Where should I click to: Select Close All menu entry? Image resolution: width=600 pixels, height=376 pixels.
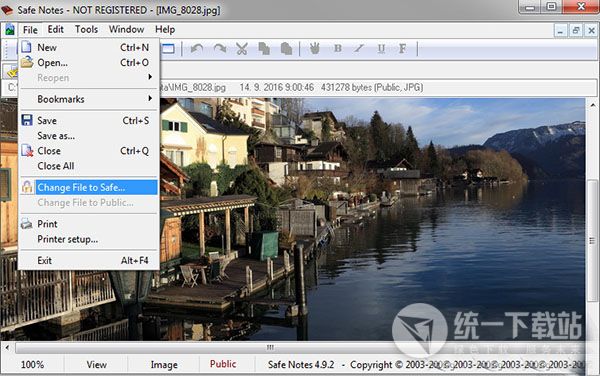coord(89,166)
